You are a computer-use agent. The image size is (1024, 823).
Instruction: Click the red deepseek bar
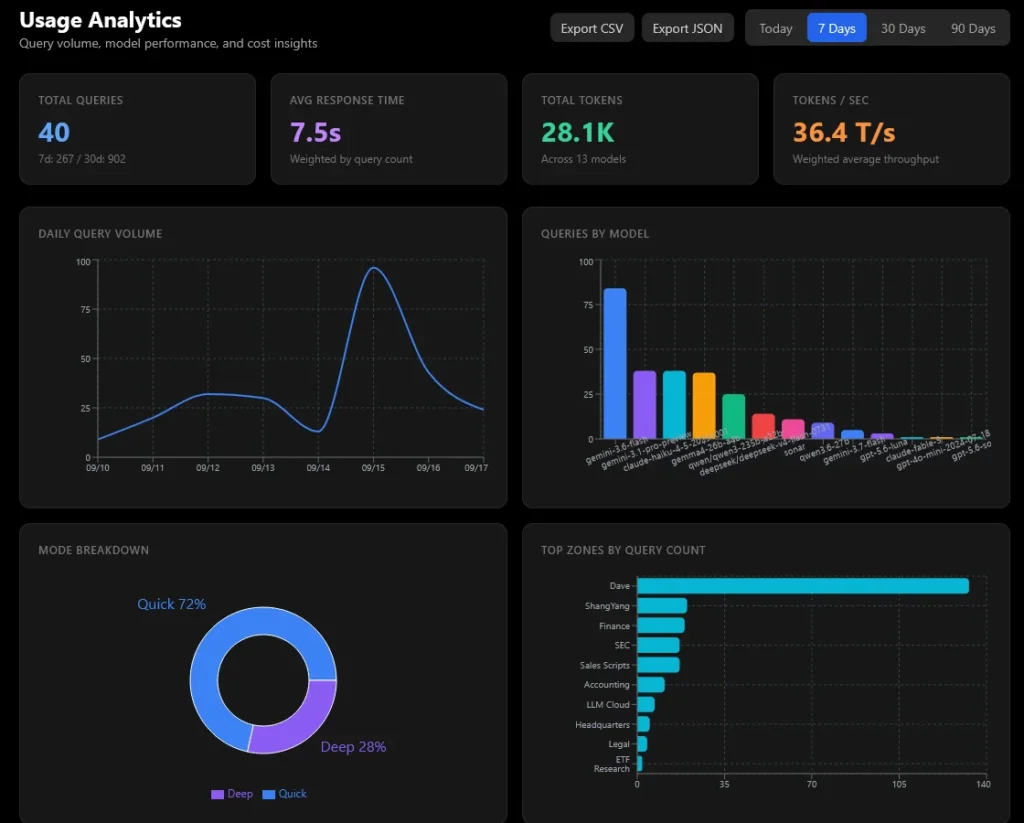pyautogui.click(x=763, y=427)
